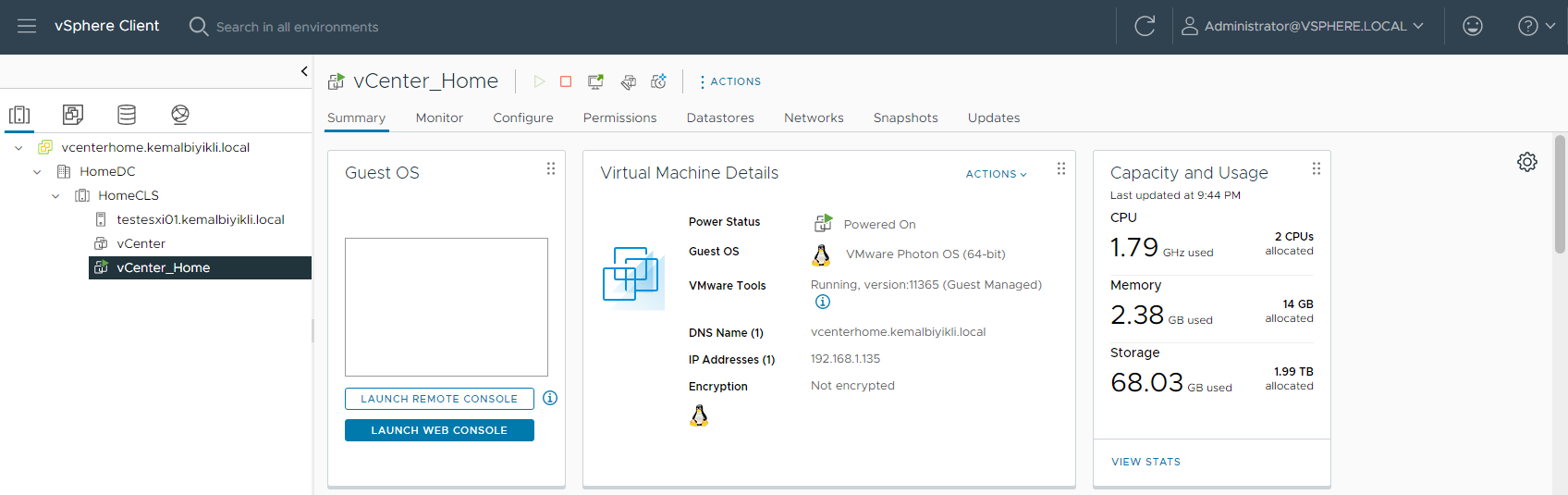Open Guest OS card drag handle

[x=551, y=168]
